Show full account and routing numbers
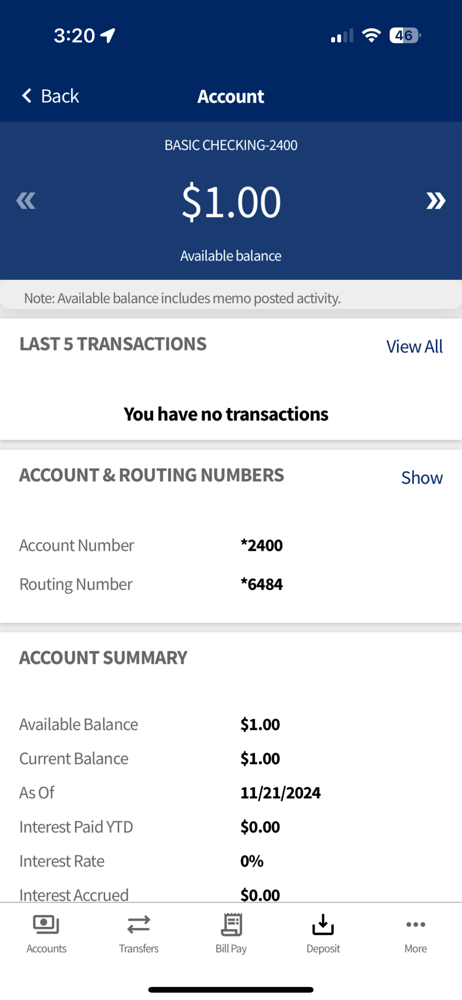 pos(422,478)
